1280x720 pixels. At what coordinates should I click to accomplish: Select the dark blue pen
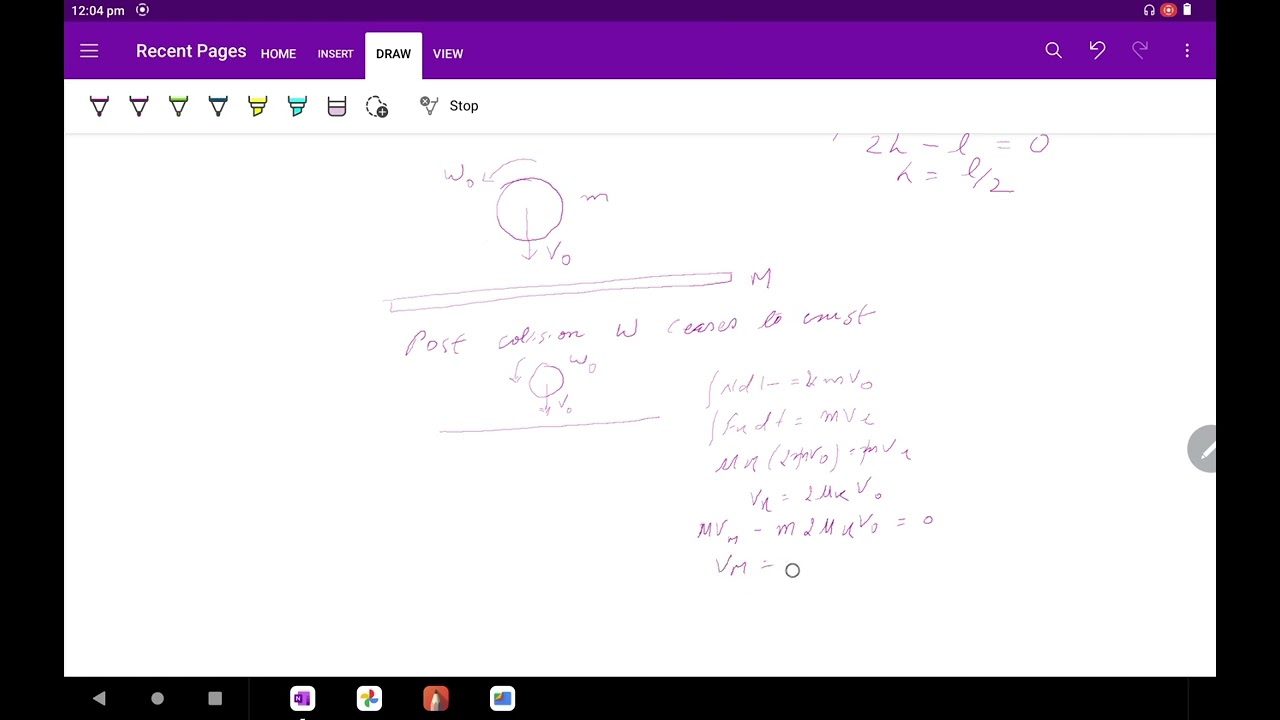(218, 106)
